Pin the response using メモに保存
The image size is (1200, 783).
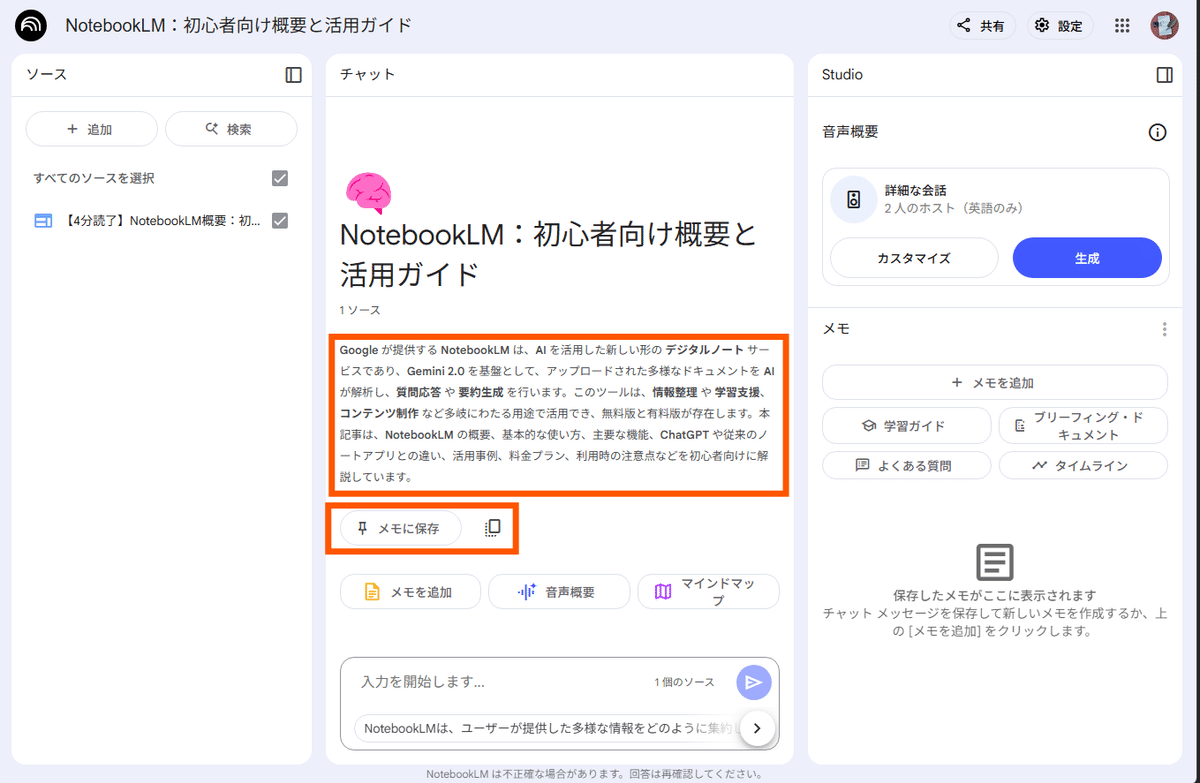coord(398,527)
